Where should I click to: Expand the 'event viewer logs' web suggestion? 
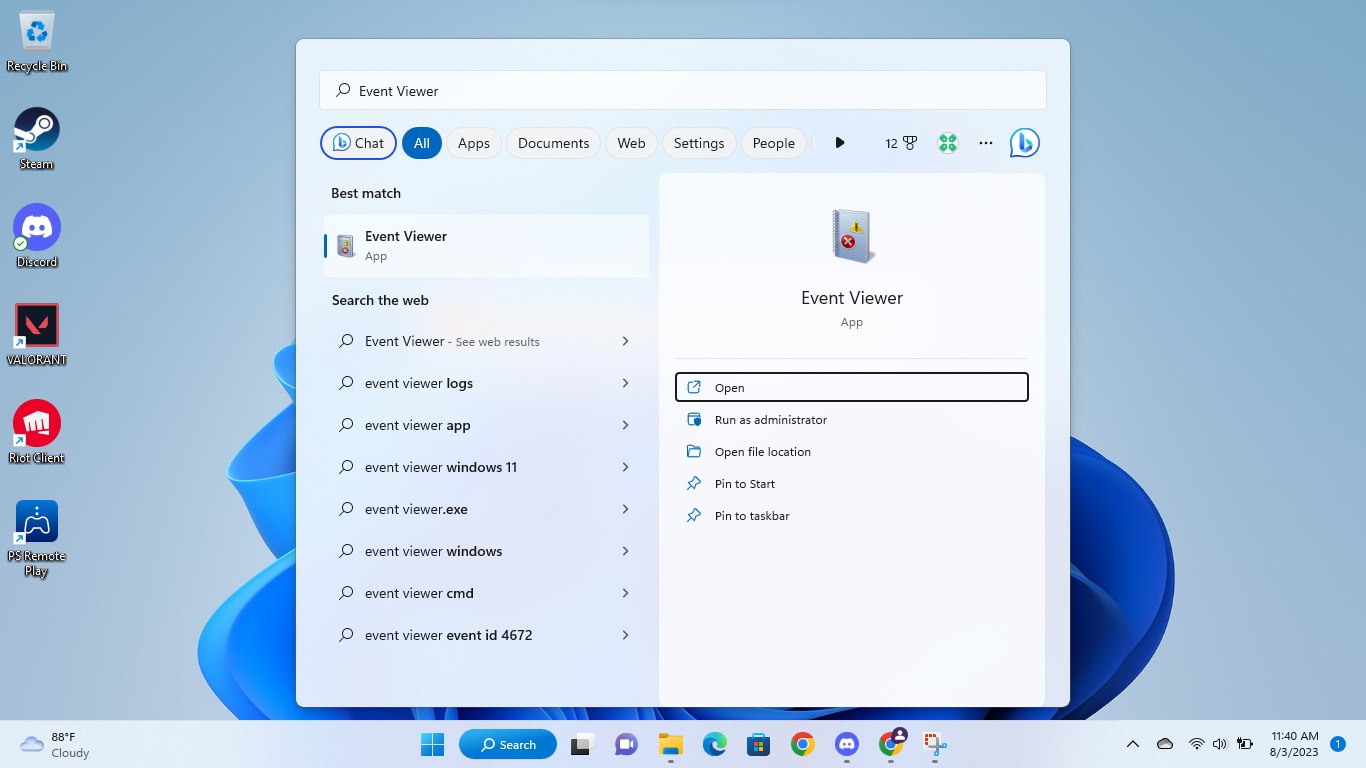tap(625, 383)
